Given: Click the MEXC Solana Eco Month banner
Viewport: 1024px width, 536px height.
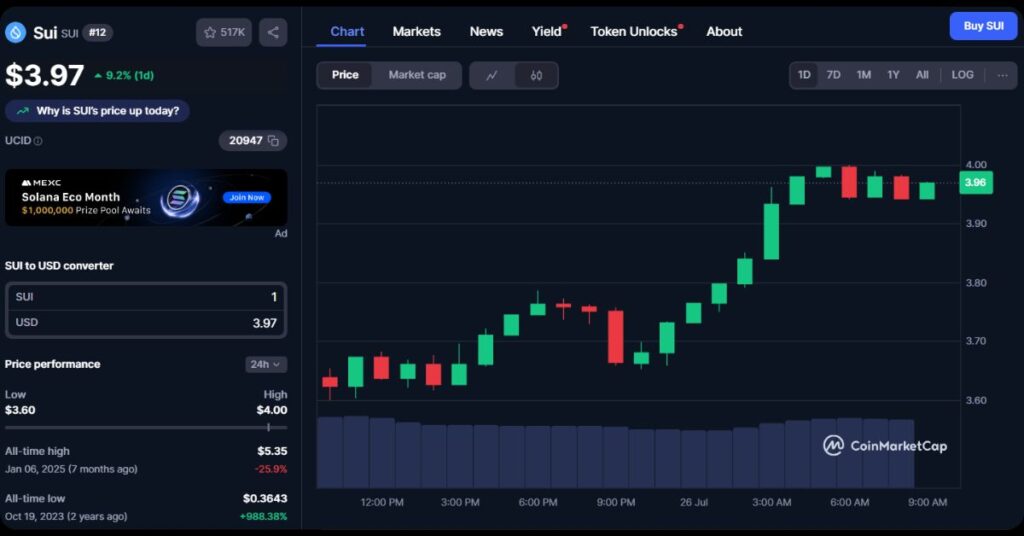Looking at the screenshot, I should click(146, 198).
